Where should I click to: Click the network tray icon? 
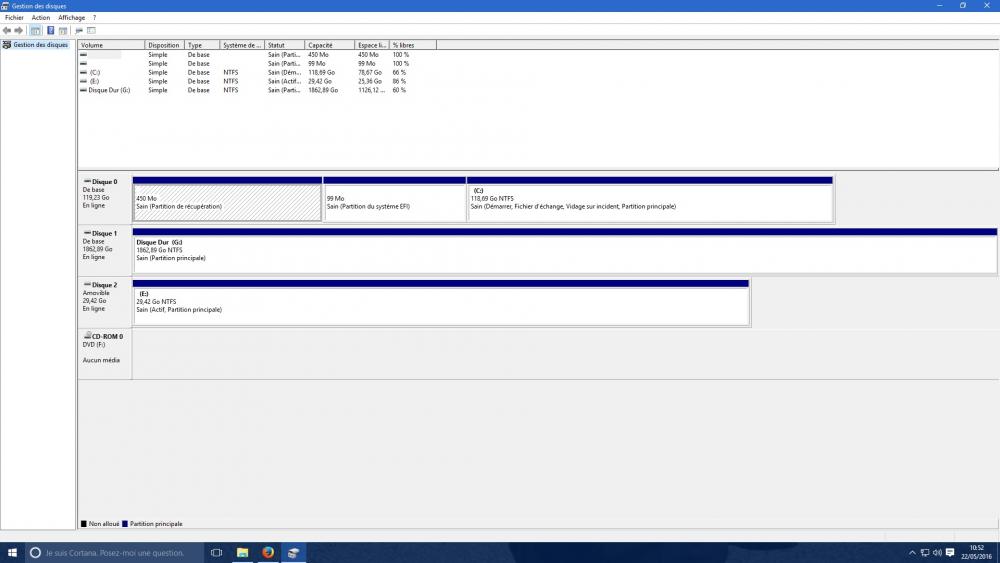pos(925,553)
